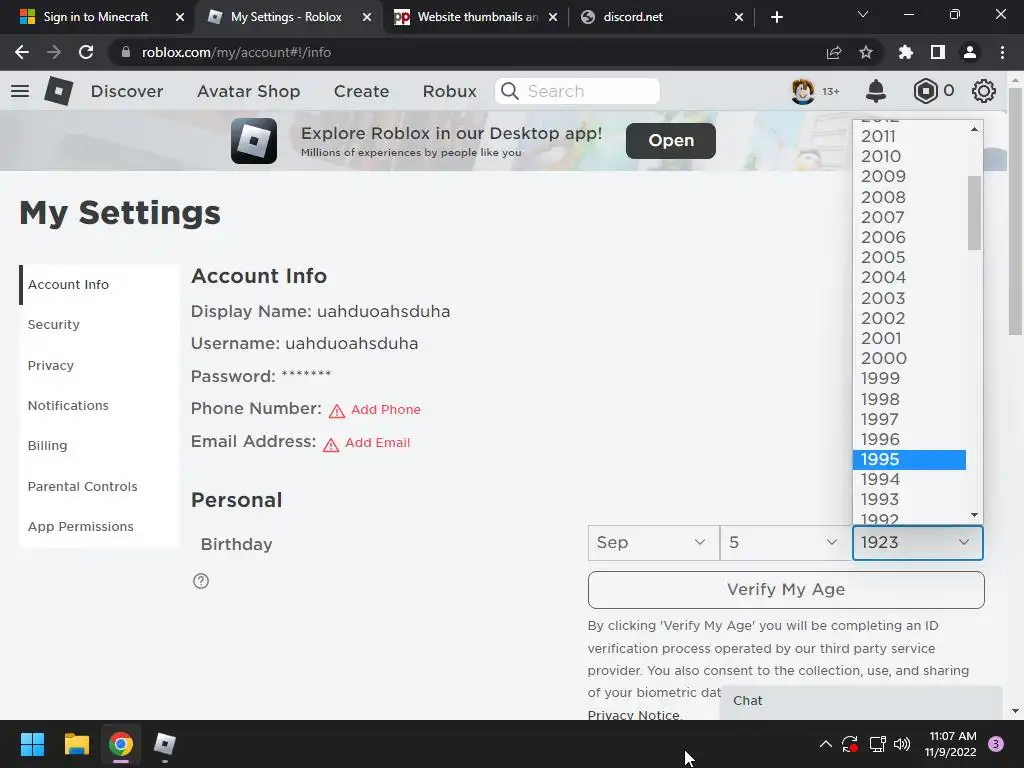Open the Robux link in navbar
Image resolution: width=1024 pixels, height=768 pixels.
click(449, 91)
